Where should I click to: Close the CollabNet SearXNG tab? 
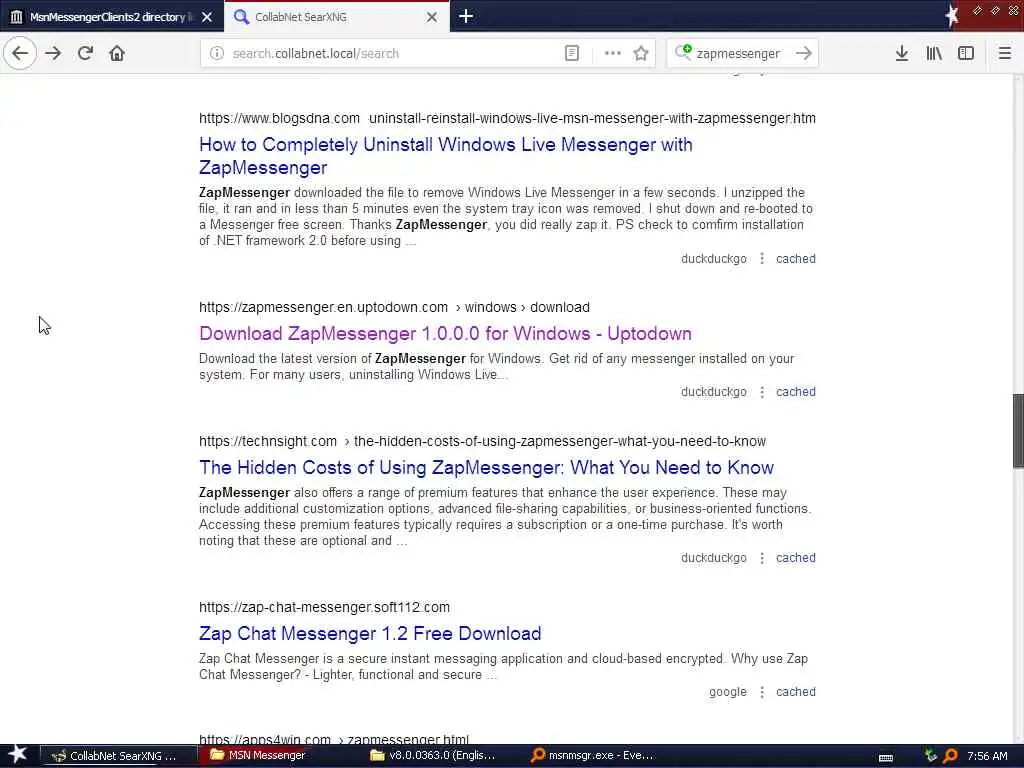tap(432, 17)
